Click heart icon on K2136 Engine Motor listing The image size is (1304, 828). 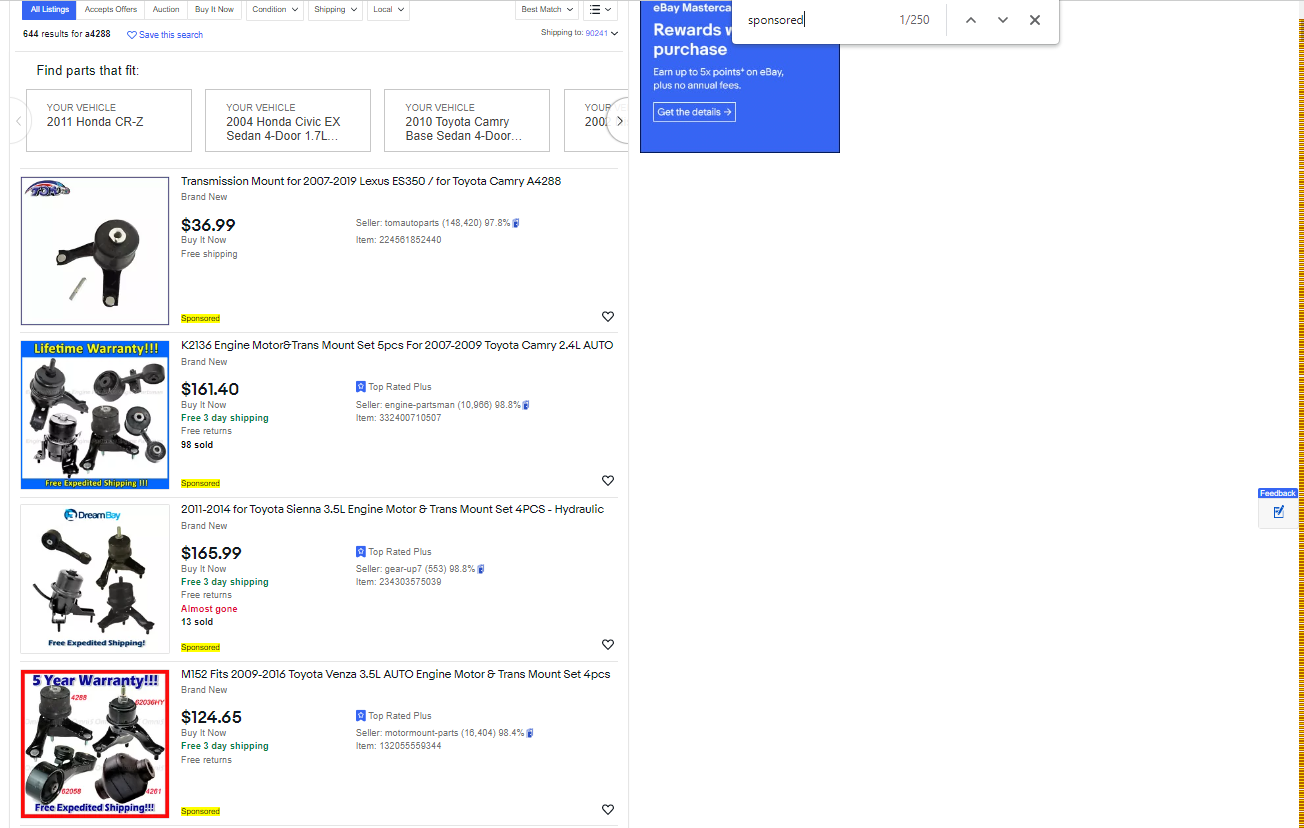point(608,481)
